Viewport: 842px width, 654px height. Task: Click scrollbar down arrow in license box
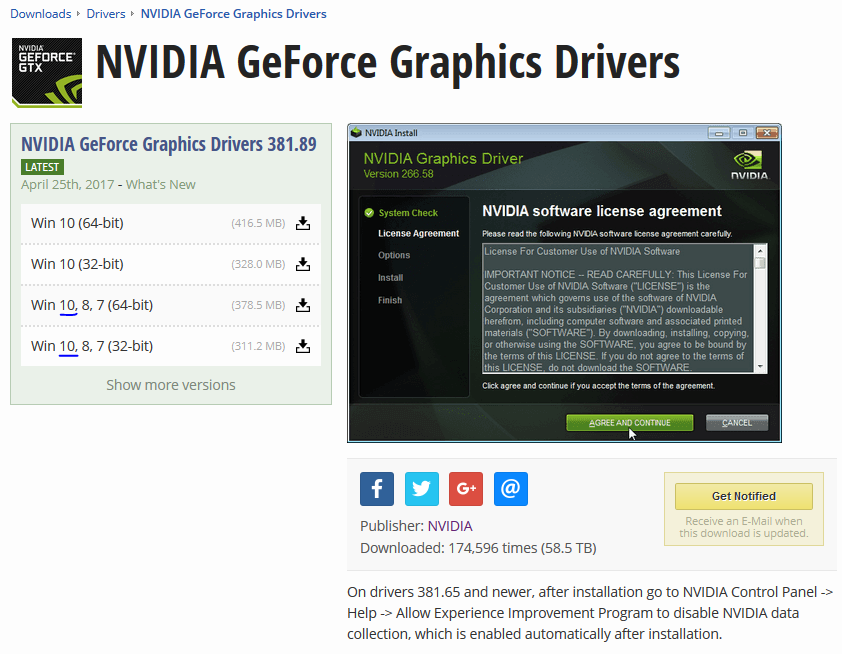pyautogui.click(x=760, y=367)
